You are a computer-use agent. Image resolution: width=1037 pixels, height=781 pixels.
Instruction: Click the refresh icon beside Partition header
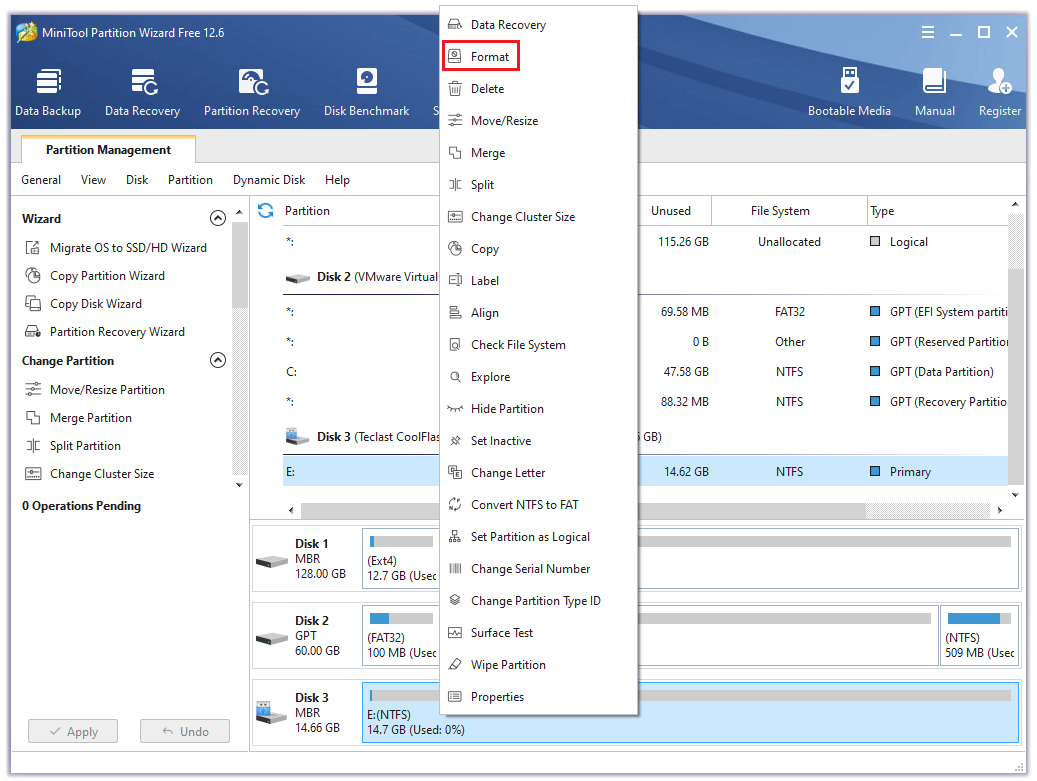coord(266,211)
